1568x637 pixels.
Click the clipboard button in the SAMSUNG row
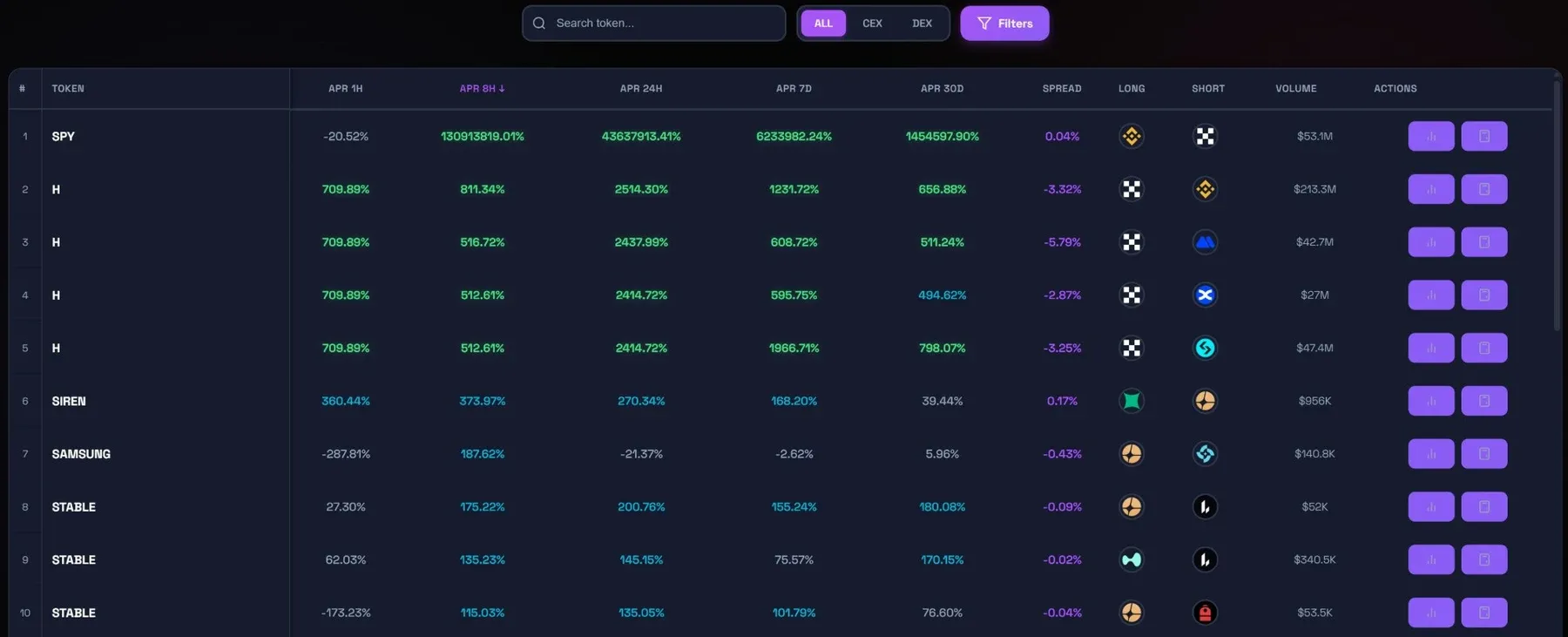pos(1484,454)
